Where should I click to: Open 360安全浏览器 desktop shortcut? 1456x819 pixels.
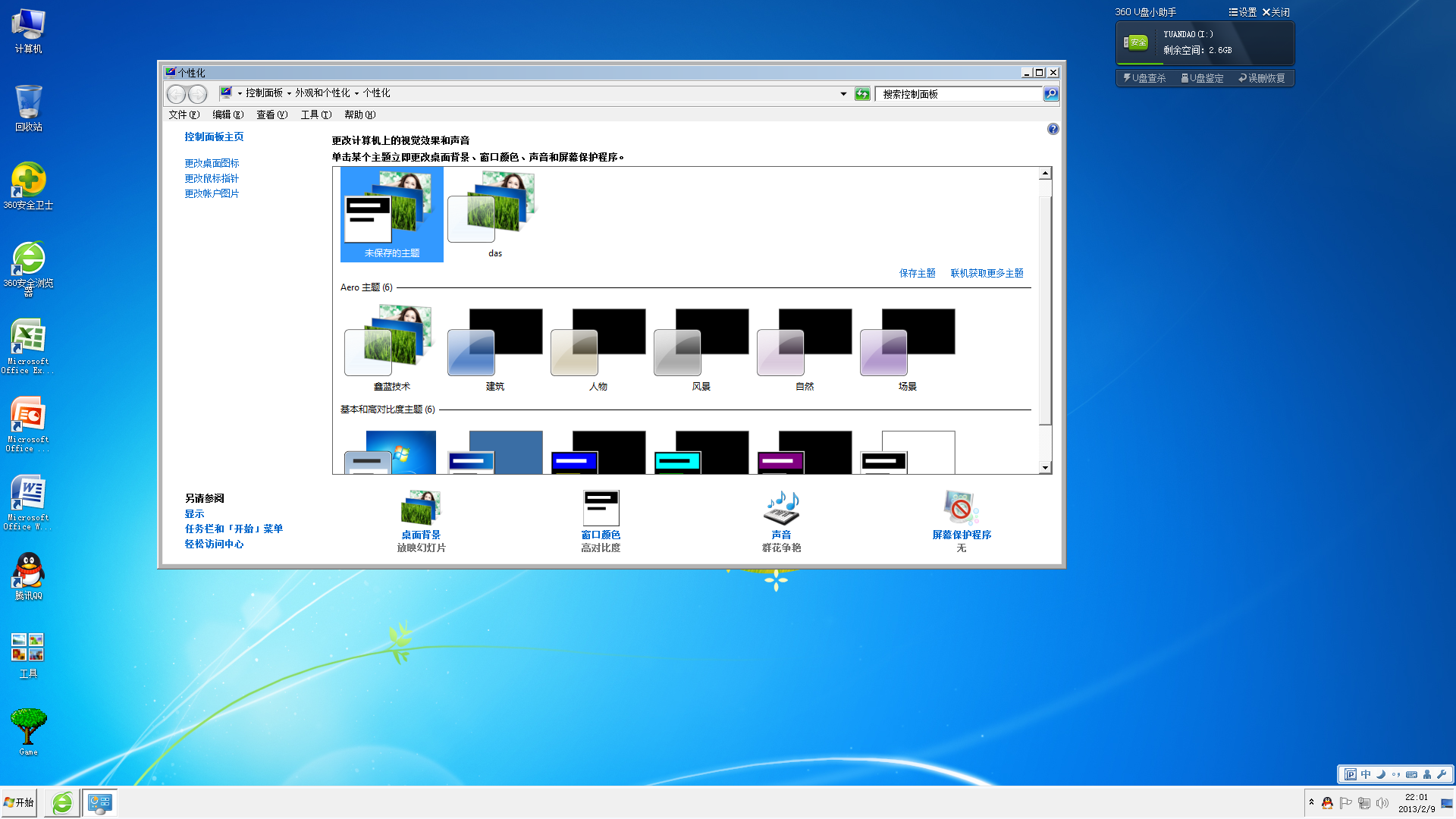(x=28, y=268)
